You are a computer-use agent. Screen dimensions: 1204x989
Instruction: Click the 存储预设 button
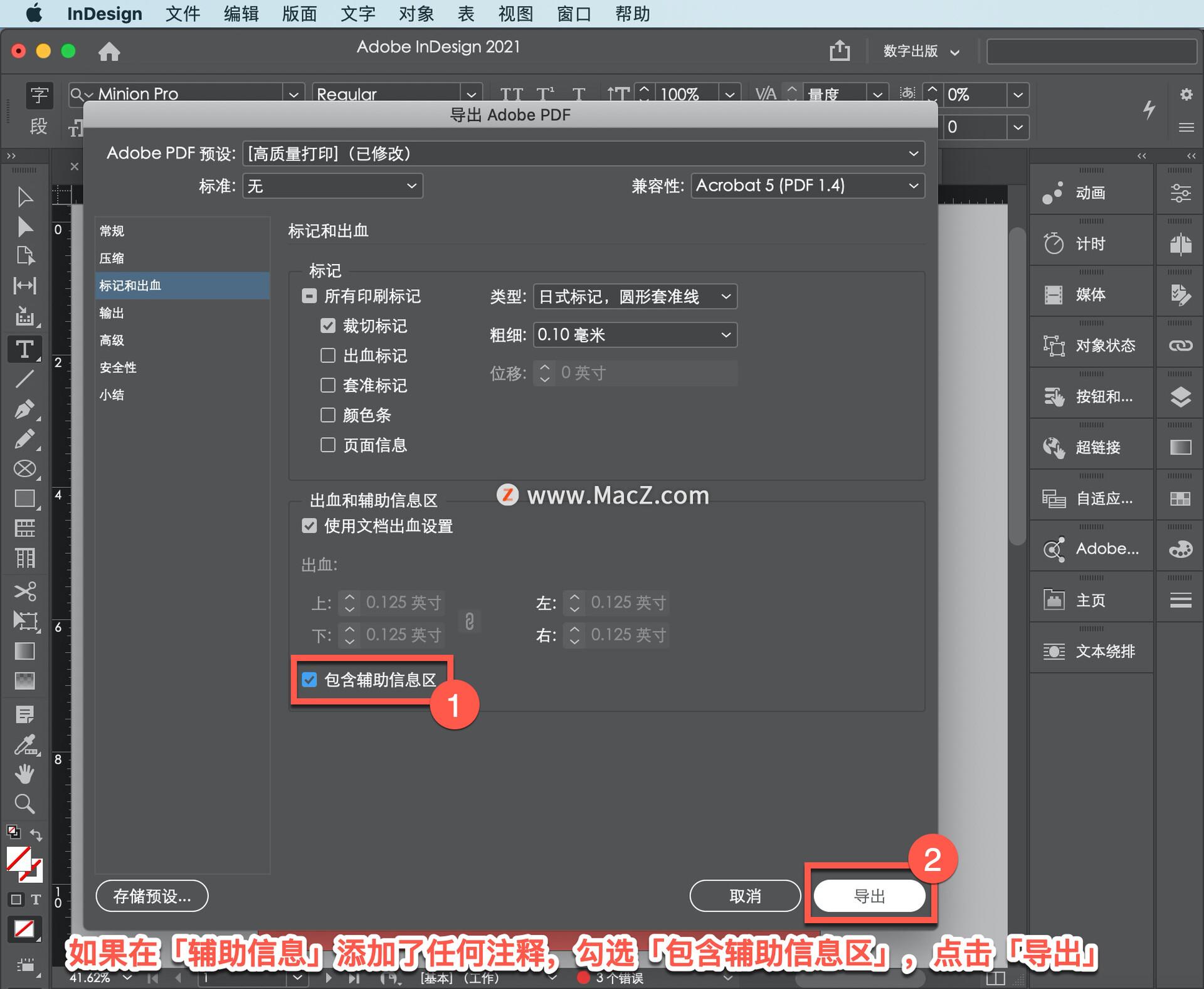(x=152, y=896)
